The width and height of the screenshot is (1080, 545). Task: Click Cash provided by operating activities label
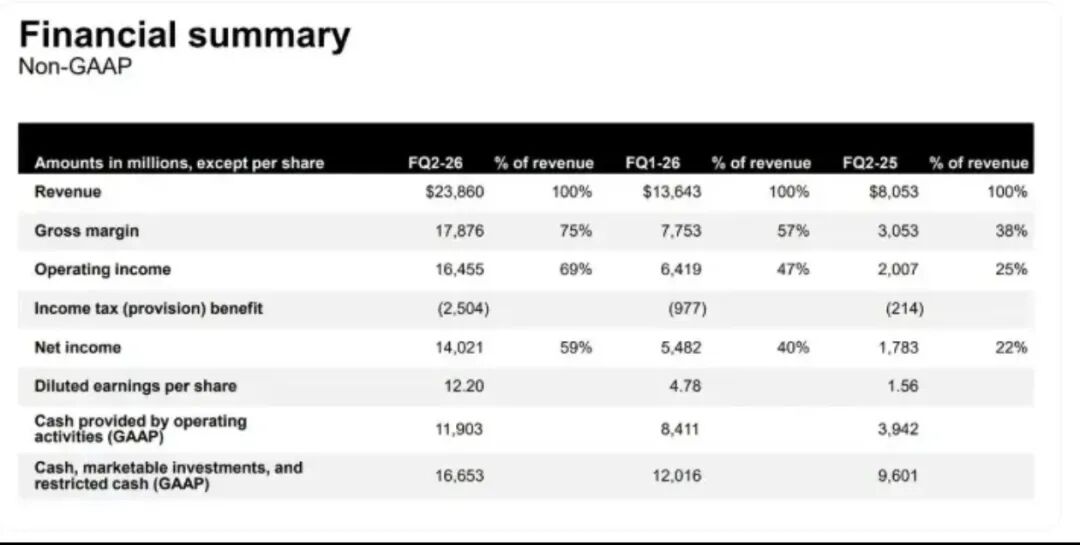[140, 428]
